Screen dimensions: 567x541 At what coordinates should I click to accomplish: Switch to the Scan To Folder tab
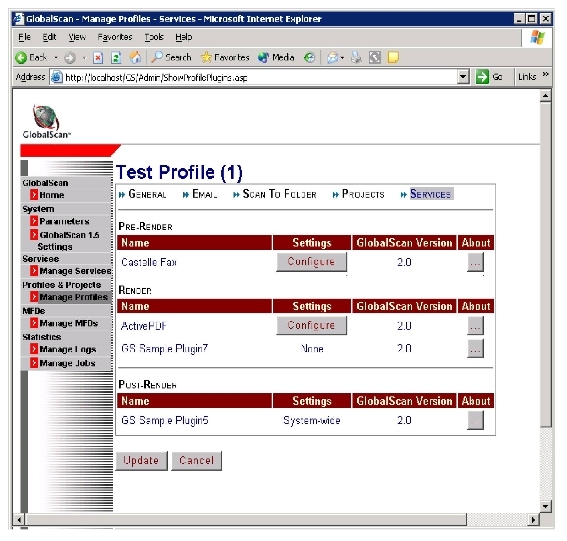point(280,194)
